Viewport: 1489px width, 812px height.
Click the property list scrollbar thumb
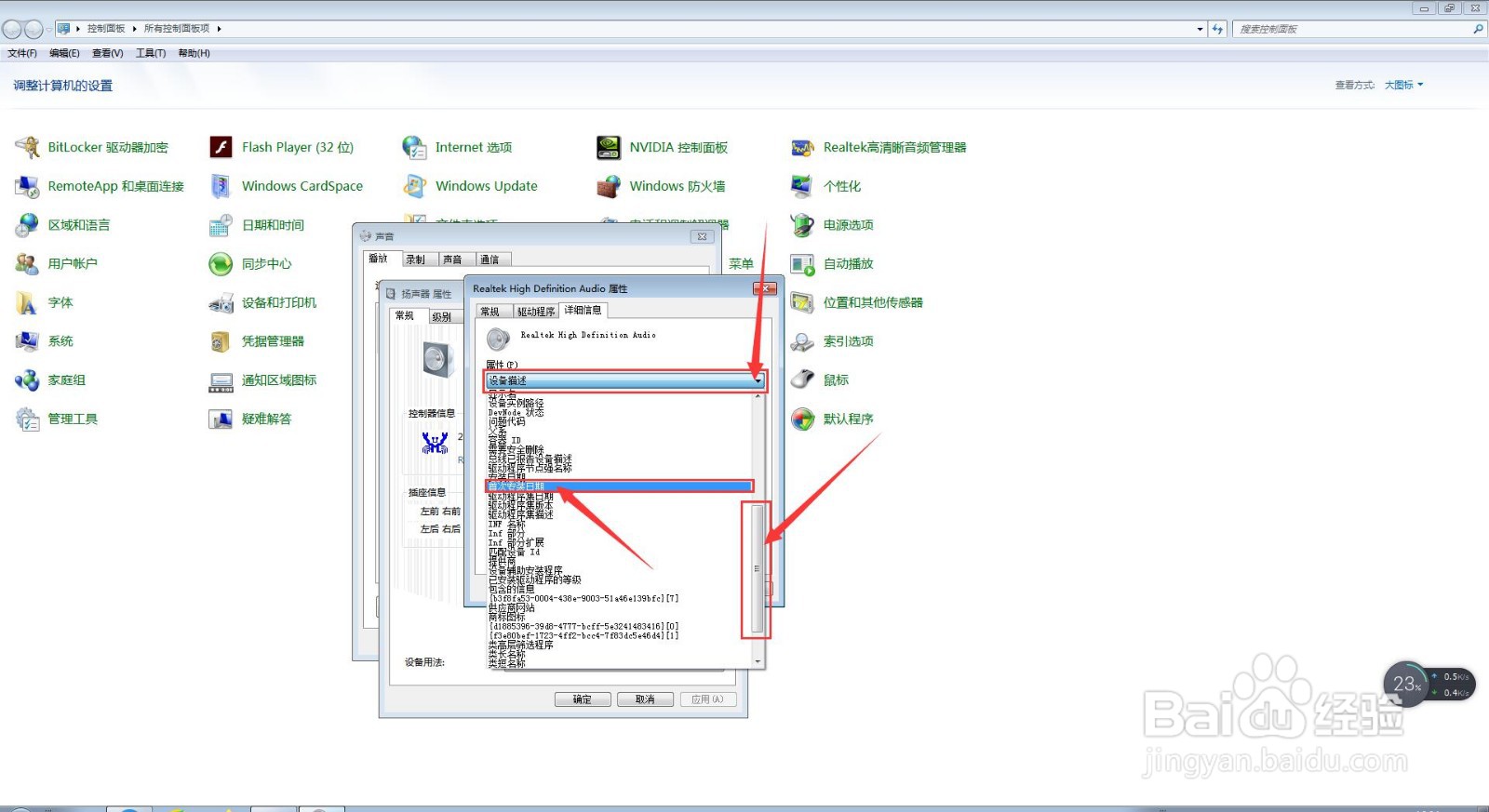click(758, 568)
